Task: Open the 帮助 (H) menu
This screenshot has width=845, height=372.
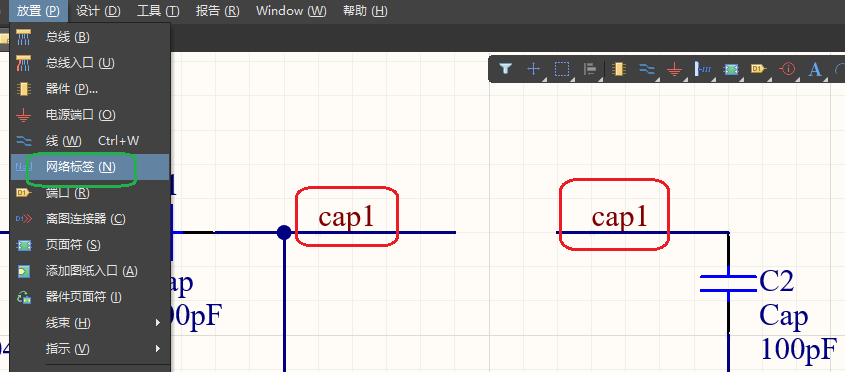Action: coord(365,11)
